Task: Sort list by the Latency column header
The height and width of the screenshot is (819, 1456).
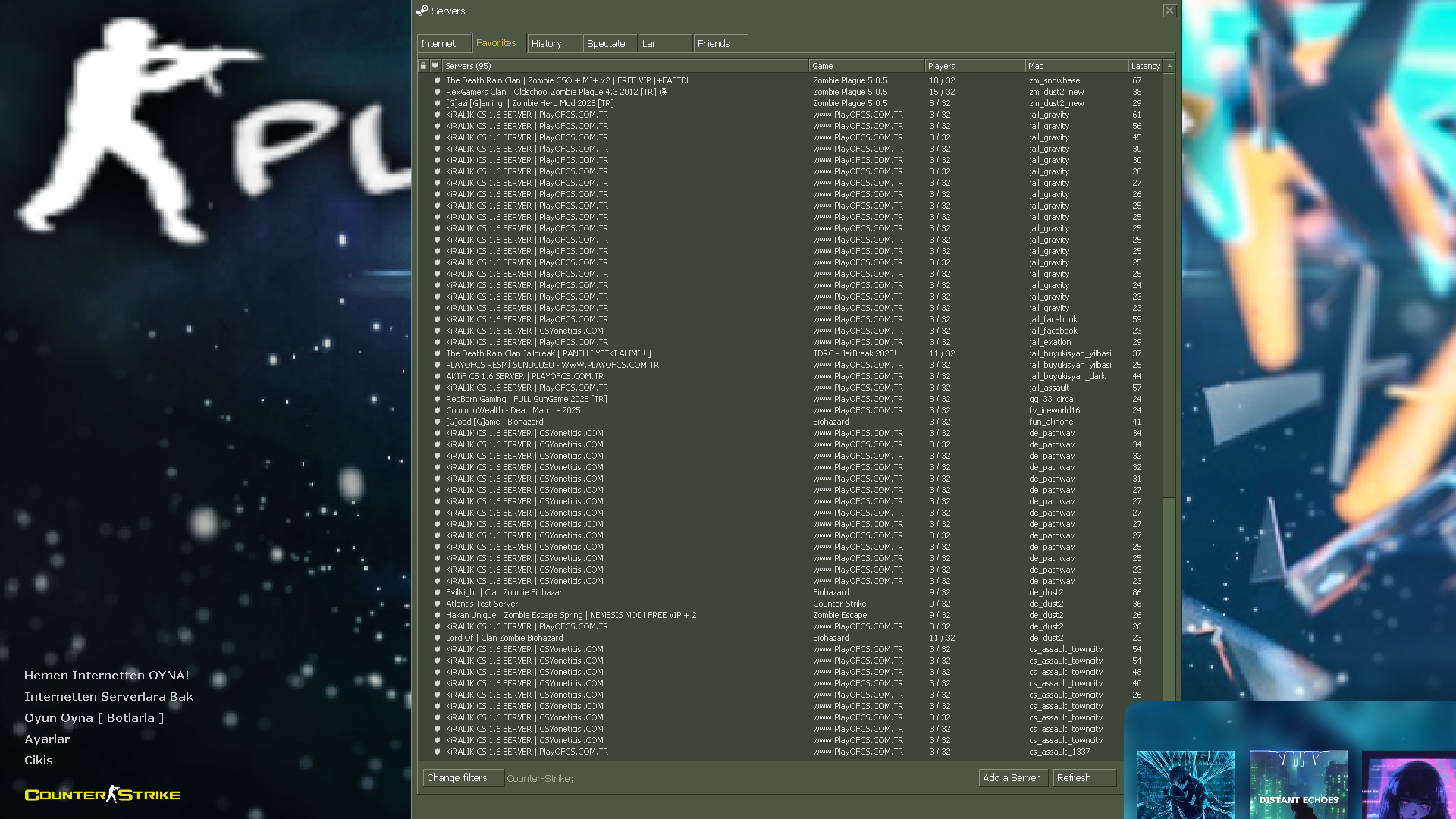Action: [1145, 66]
